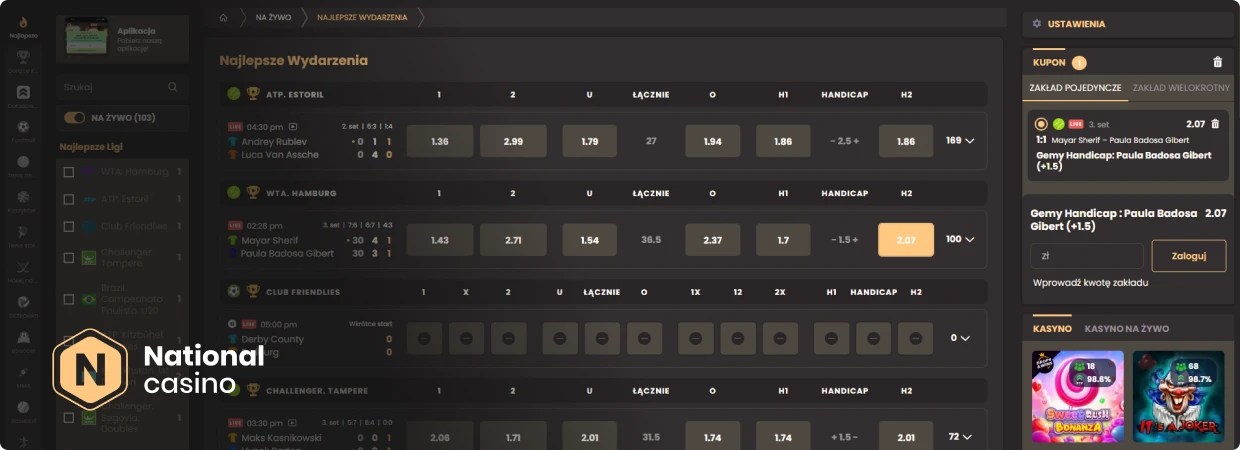Open the Aplikacja download banner
The width and height of the screenshot is (1240, 450).
(122, 38)
